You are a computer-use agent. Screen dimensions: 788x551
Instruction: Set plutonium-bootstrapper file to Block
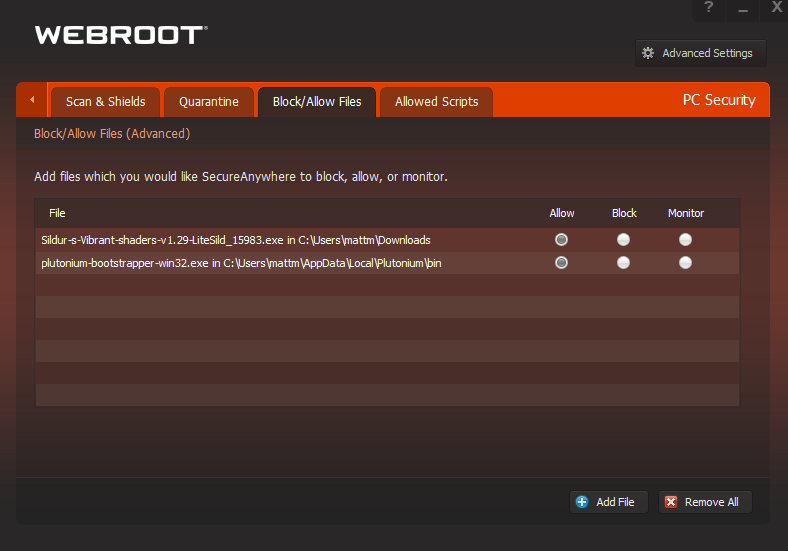point(623,262)
